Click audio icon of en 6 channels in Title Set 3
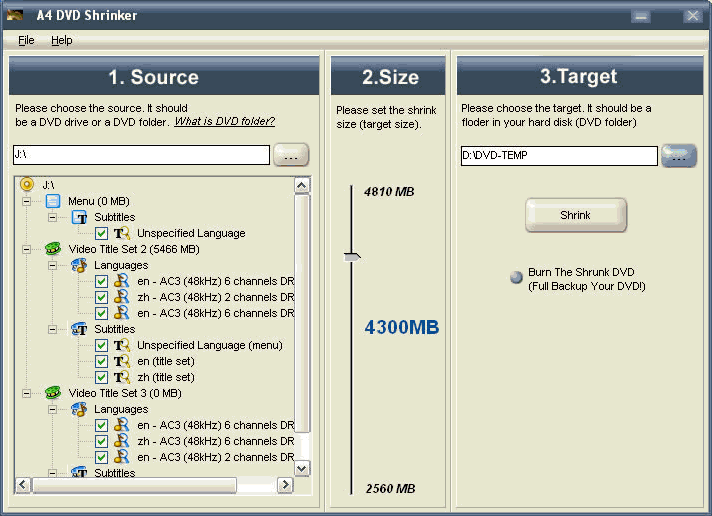The height and width of the screenshot is (516, 712). (x=122, y=425)
